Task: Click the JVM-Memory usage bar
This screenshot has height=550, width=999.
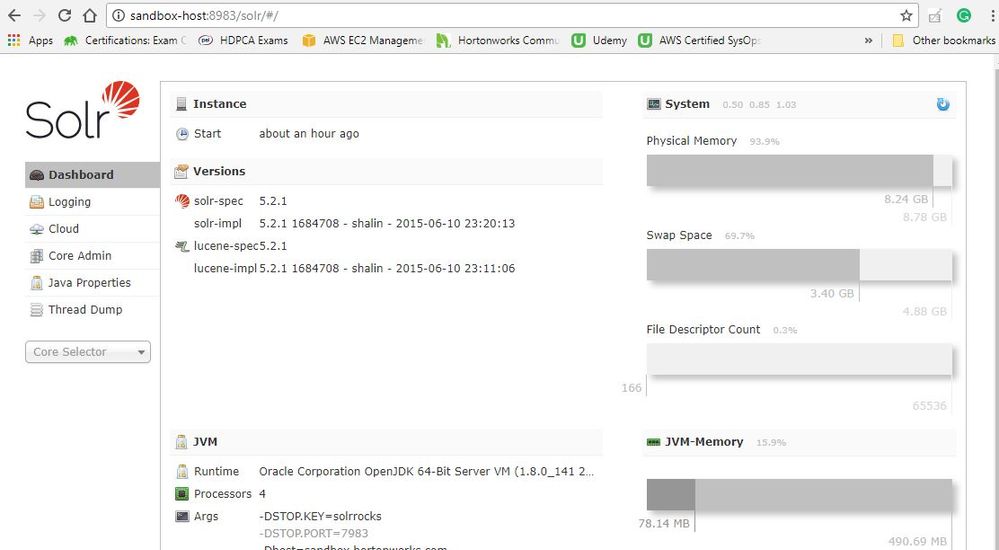Action: point(799,495)
